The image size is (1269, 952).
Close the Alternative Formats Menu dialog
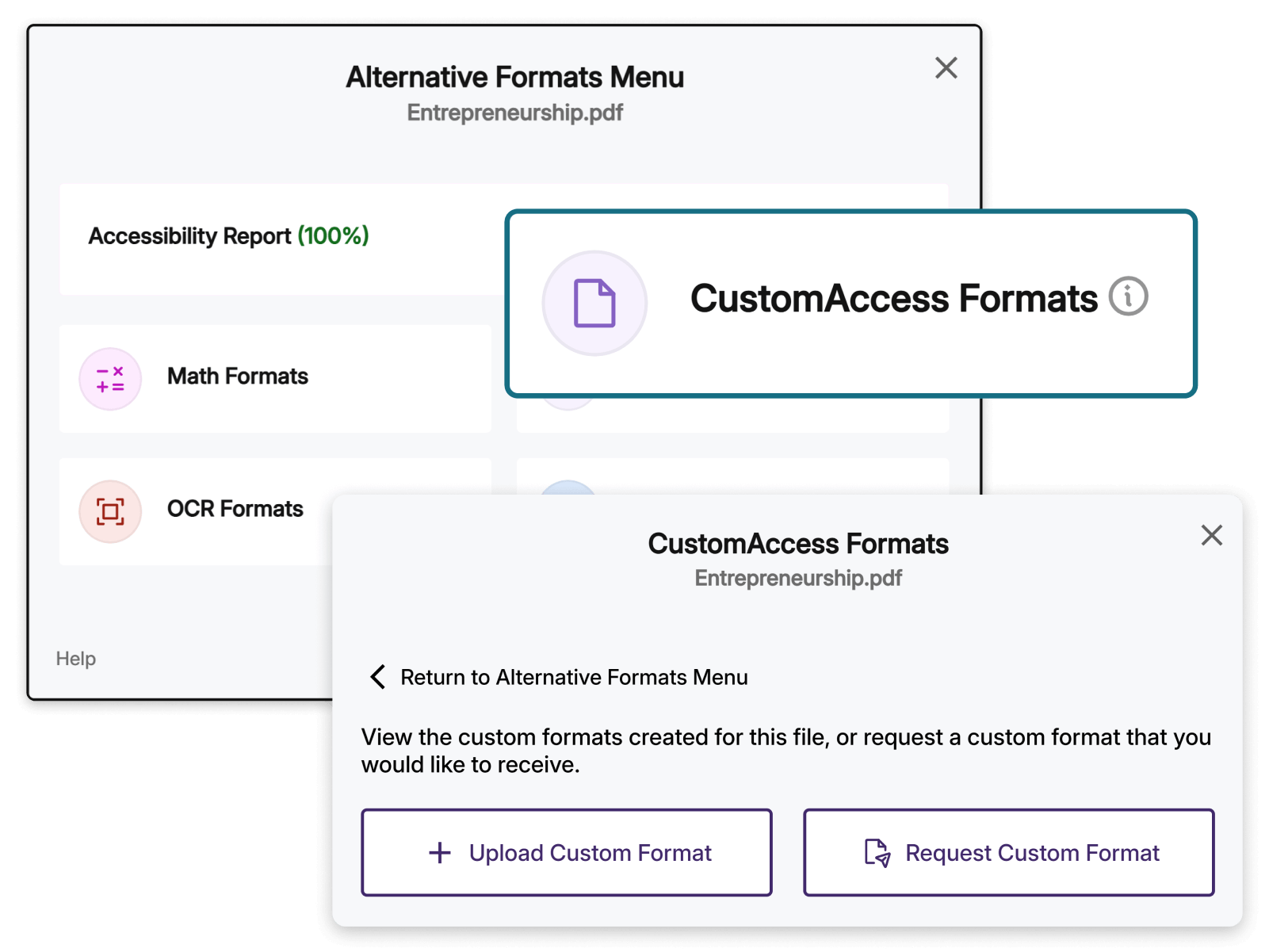click(x=946, y=68)
